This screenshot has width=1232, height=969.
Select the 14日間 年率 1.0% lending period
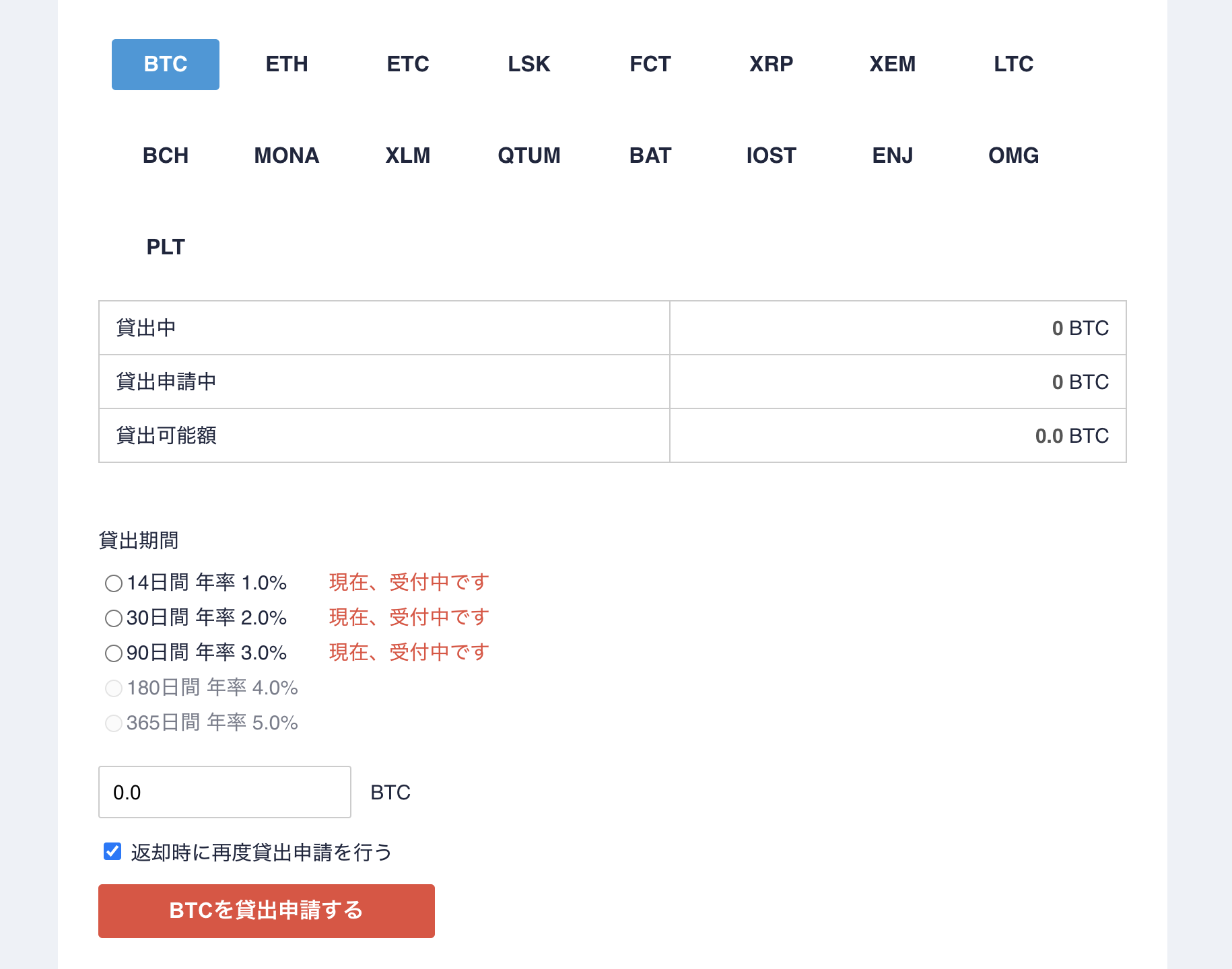(x=114, y=584)
